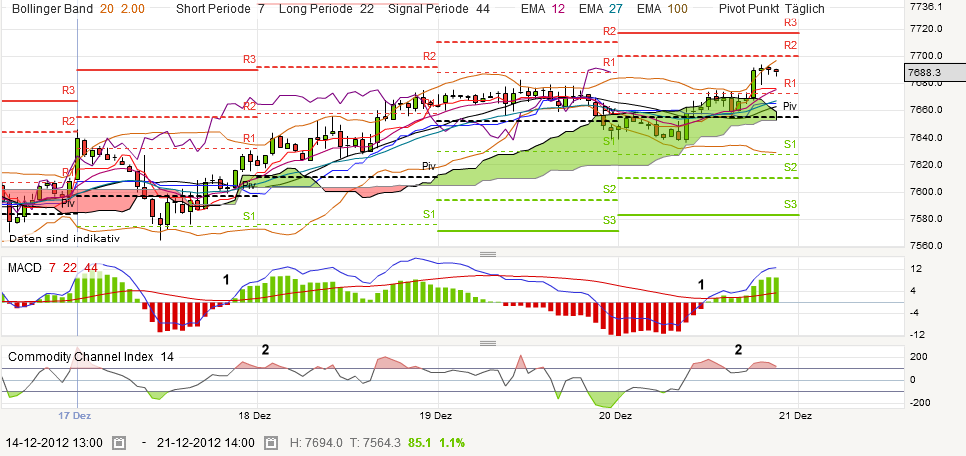966x456 pixels.
Task: Click the 7736.1 top price axis value
Action: 927,6
